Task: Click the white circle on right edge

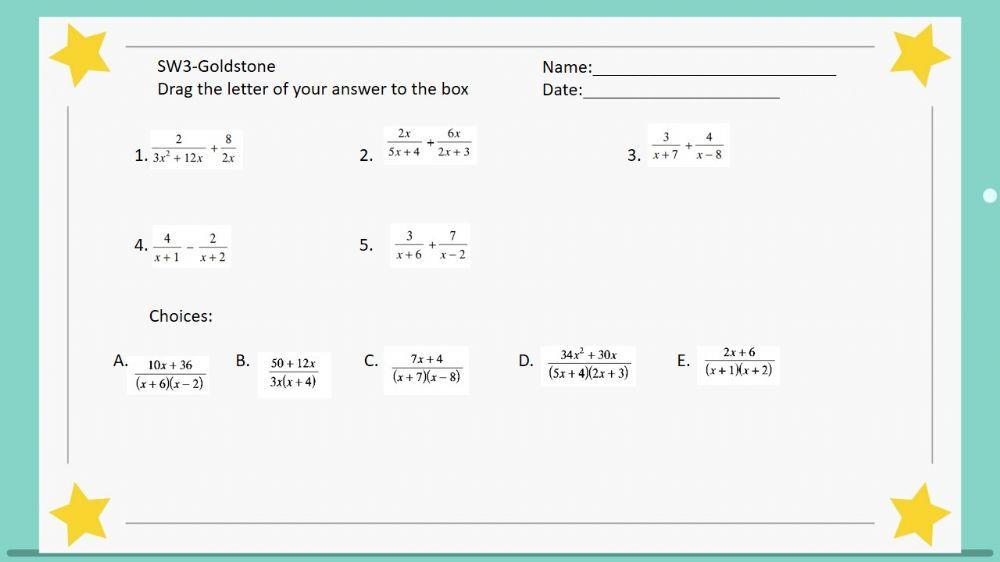Action: coord(990,195)
